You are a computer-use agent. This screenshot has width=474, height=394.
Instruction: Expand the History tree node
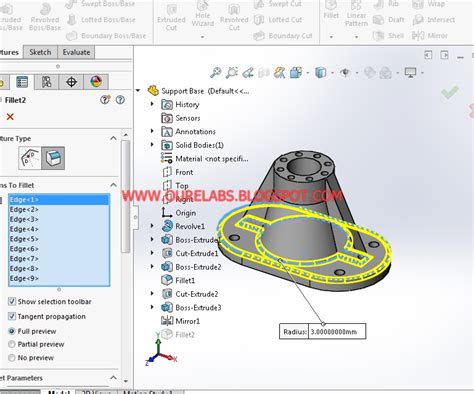[x=152, y=104]
